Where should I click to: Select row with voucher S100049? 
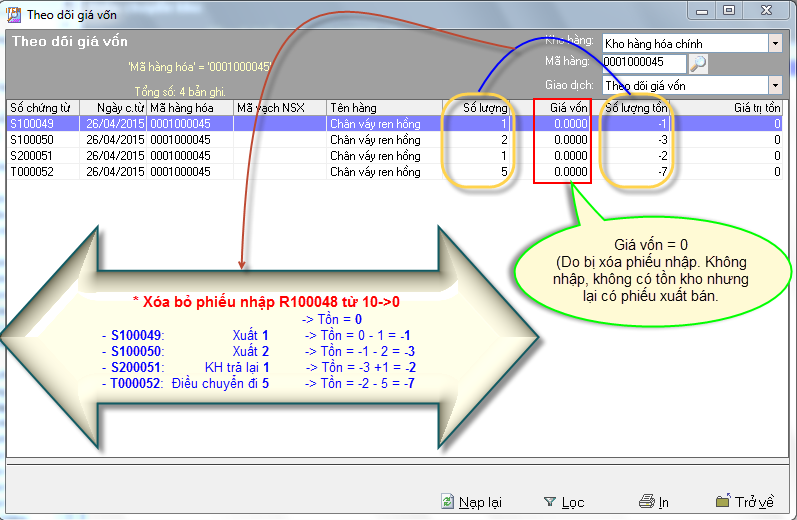pyautogui.click(x=40, y=124)
